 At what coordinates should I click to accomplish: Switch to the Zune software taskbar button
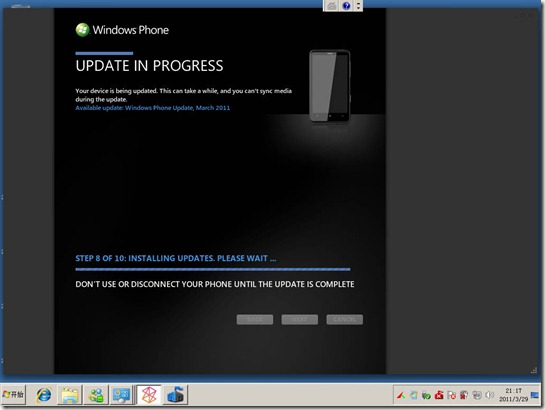(149, 395)
